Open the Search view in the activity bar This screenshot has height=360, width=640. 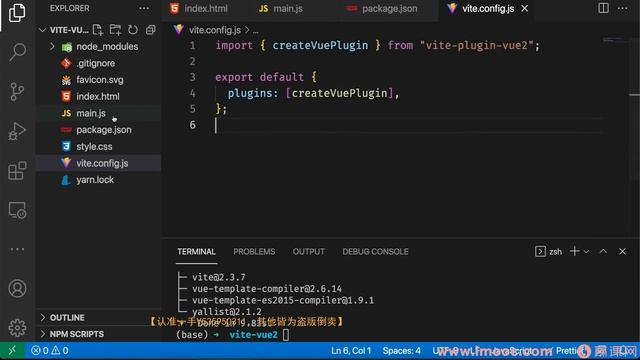click(x=17, y=52)
